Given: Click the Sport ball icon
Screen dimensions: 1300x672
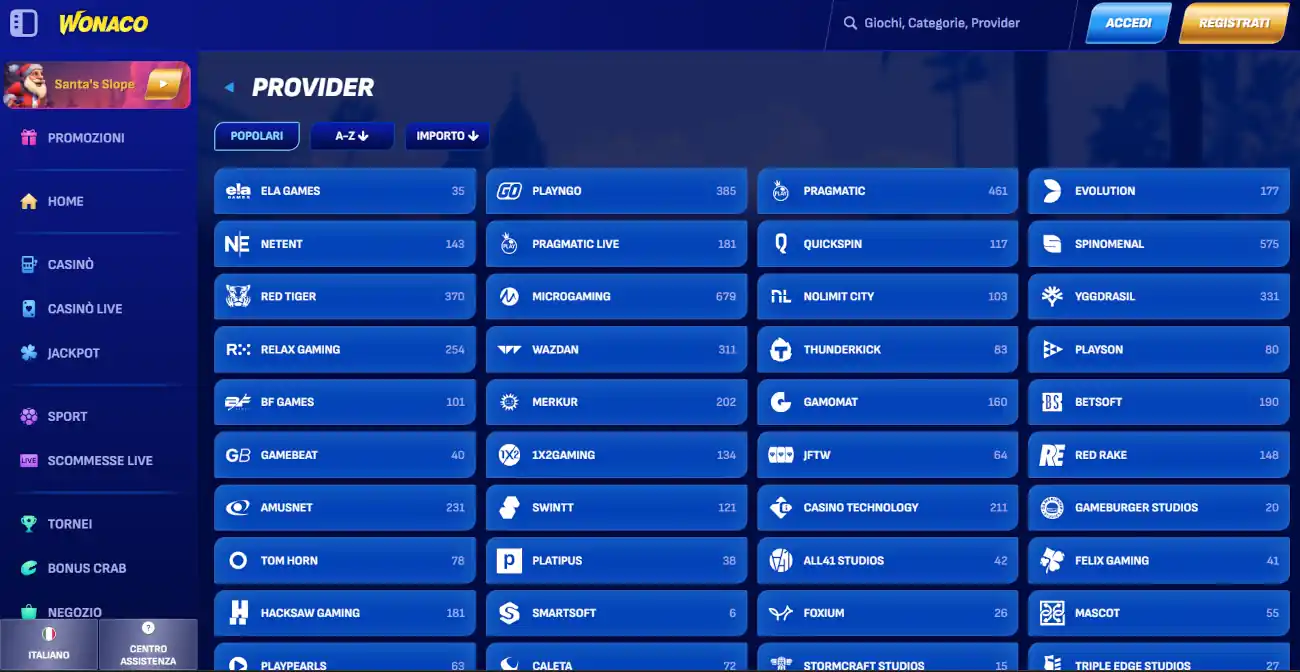Looking at the screenshot, I should (x=29, y=416).
